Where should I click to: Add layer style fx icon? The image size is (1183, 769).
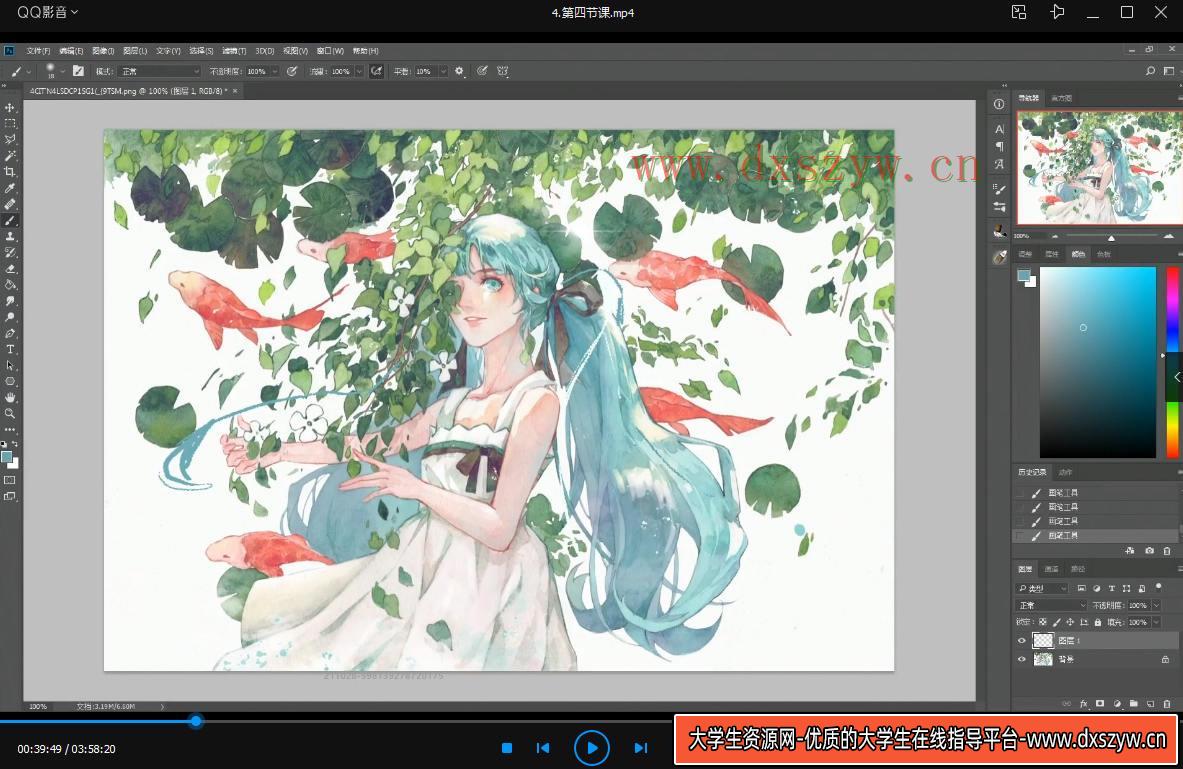point(1083,703)
